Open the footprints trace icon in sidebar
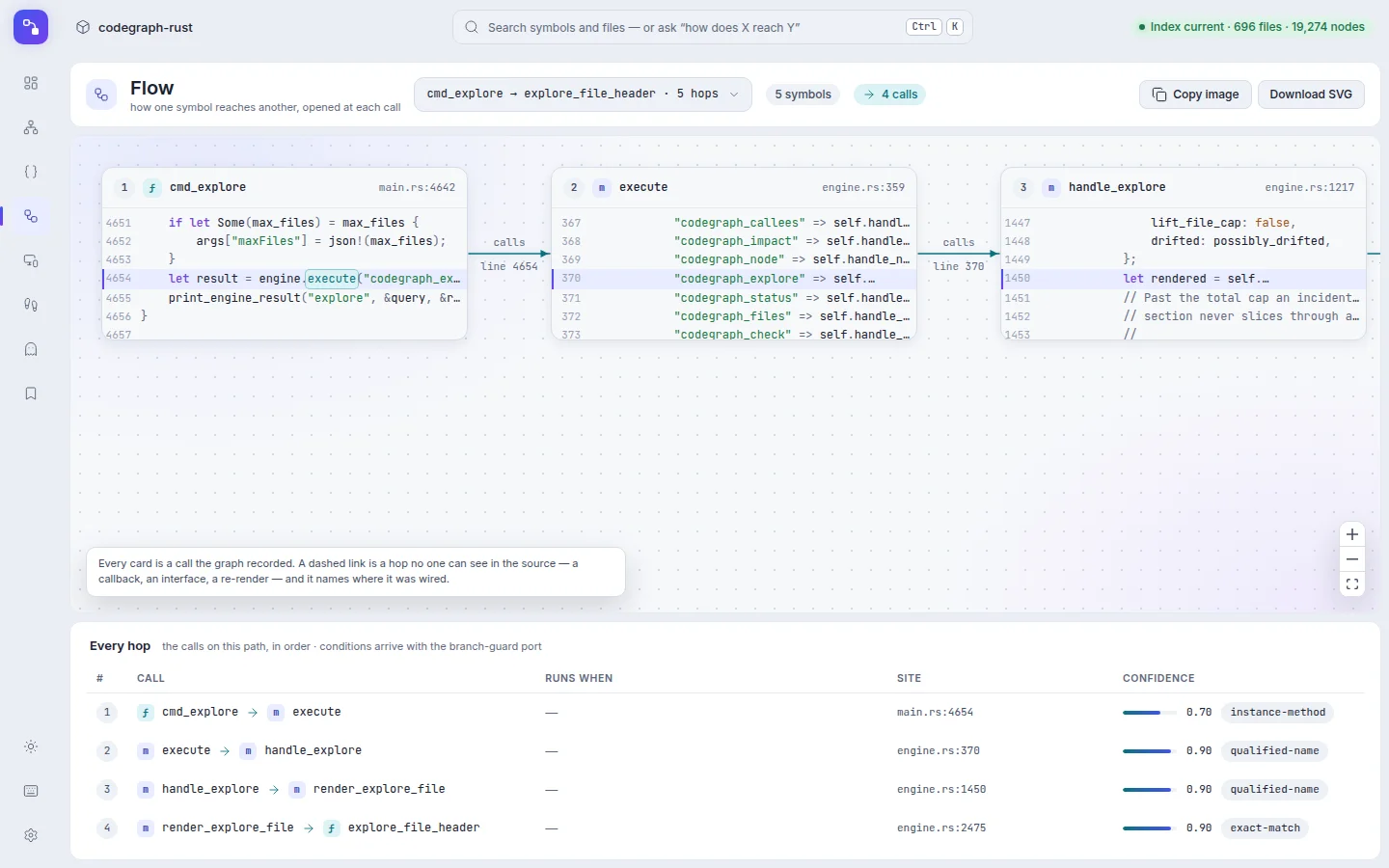1389x868 pixels. [x=31, y=305]
